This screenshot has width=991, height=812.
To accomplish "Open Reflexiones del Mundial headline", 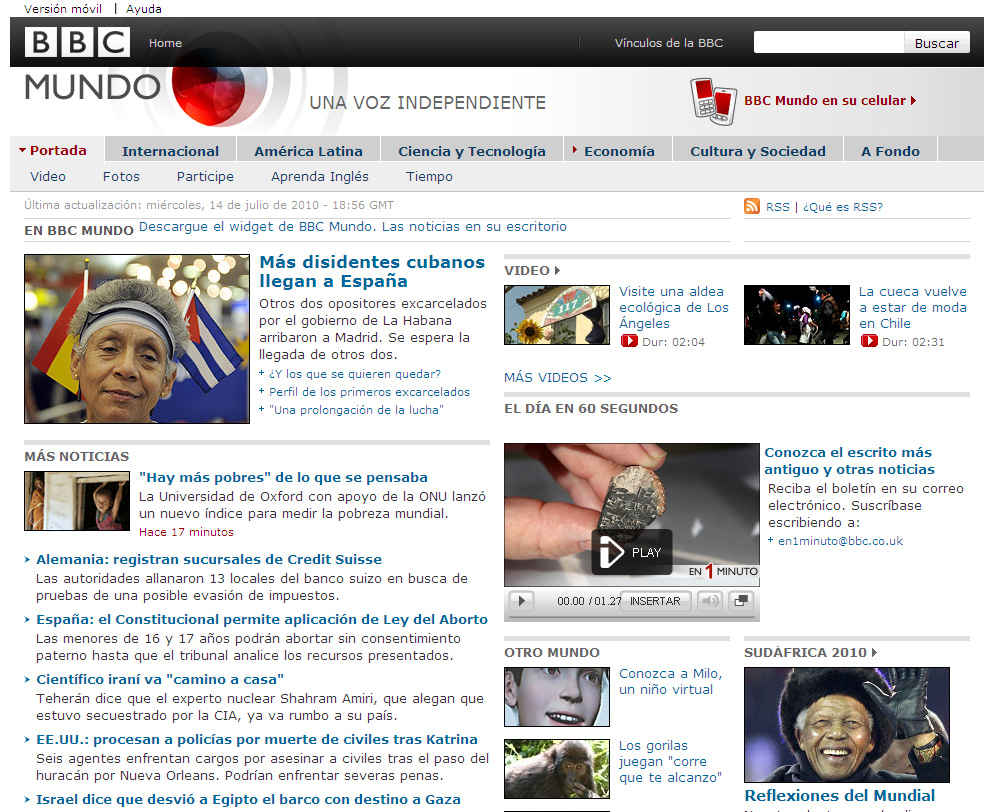I will 839,796.
